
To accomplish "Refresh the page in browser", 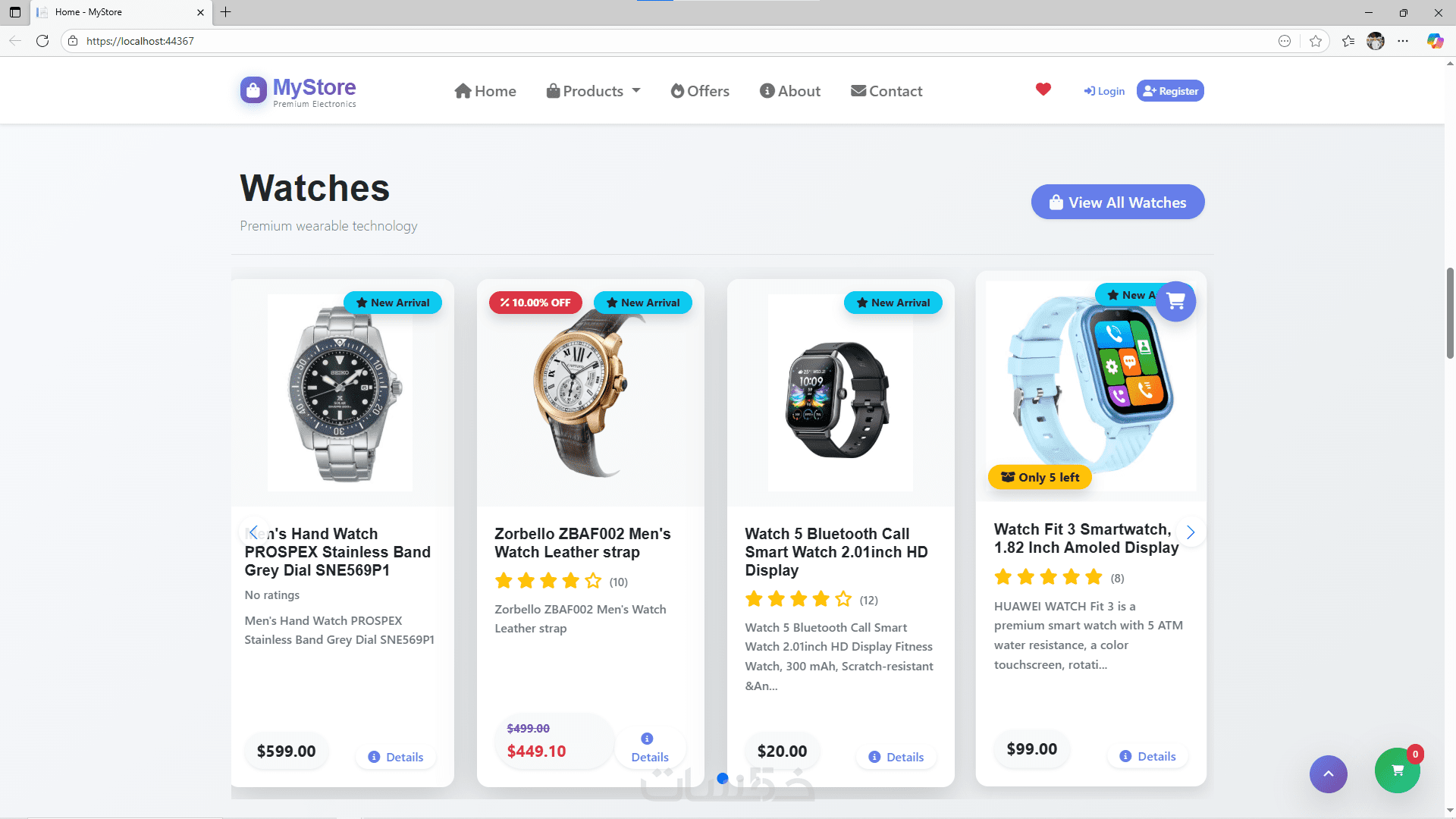I will pos(42,41).
